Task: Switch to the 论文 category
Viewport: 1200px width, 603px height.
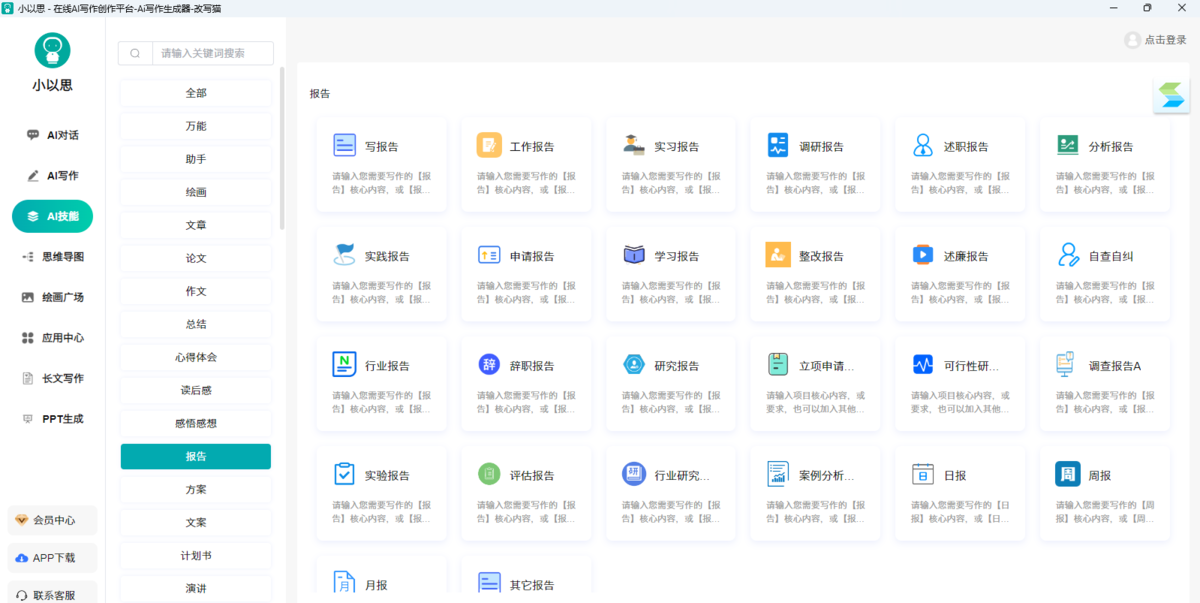Action: pyautogui.click(x=195, y=257)
